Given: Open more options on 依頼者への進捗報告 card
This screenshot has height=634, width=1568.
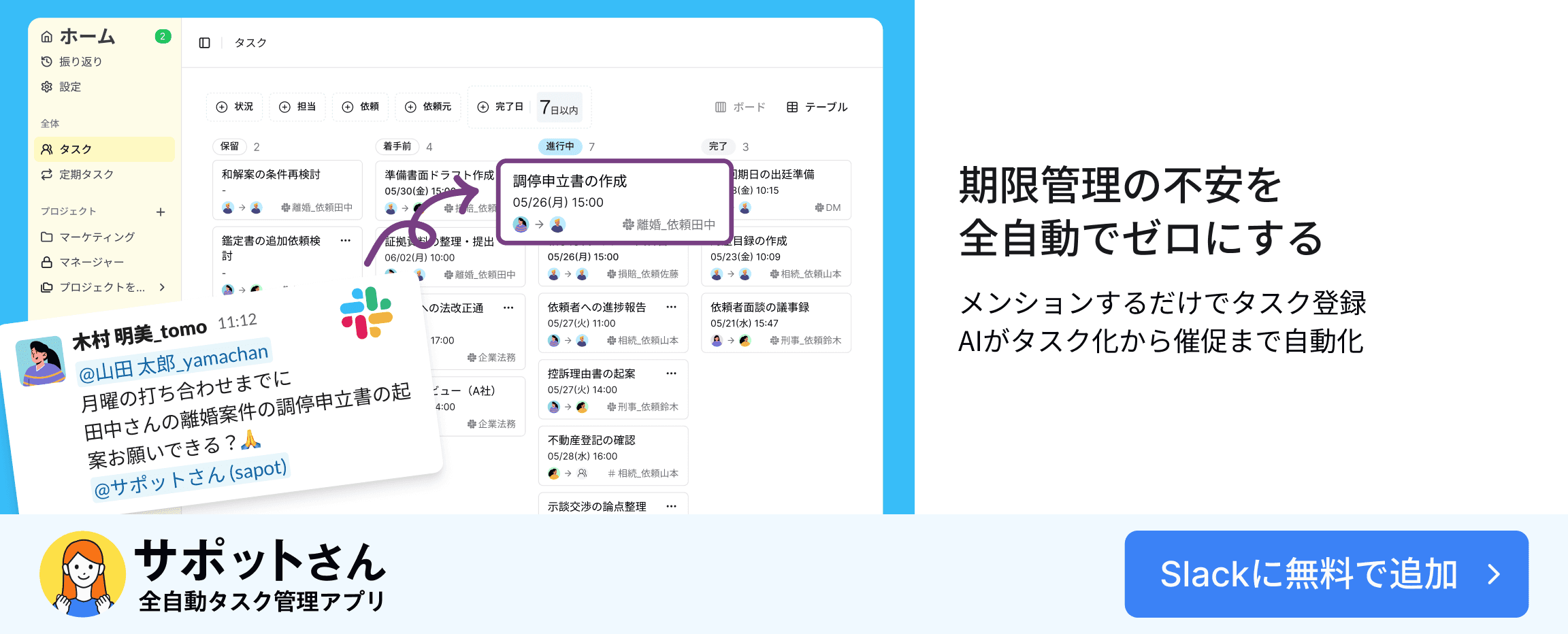Looking at the screenshot, I should click(672, 307).
